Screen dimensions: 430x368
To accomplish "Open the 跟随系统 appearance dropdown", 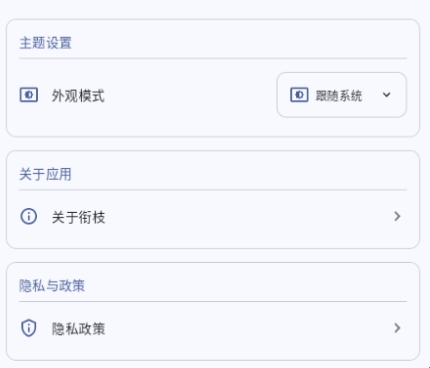I will [342, 95].
